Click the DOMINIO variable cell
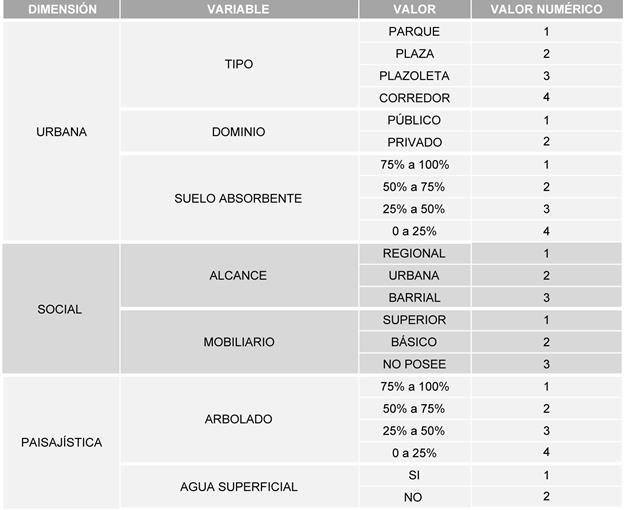624x510 pixels. (239, 131)
